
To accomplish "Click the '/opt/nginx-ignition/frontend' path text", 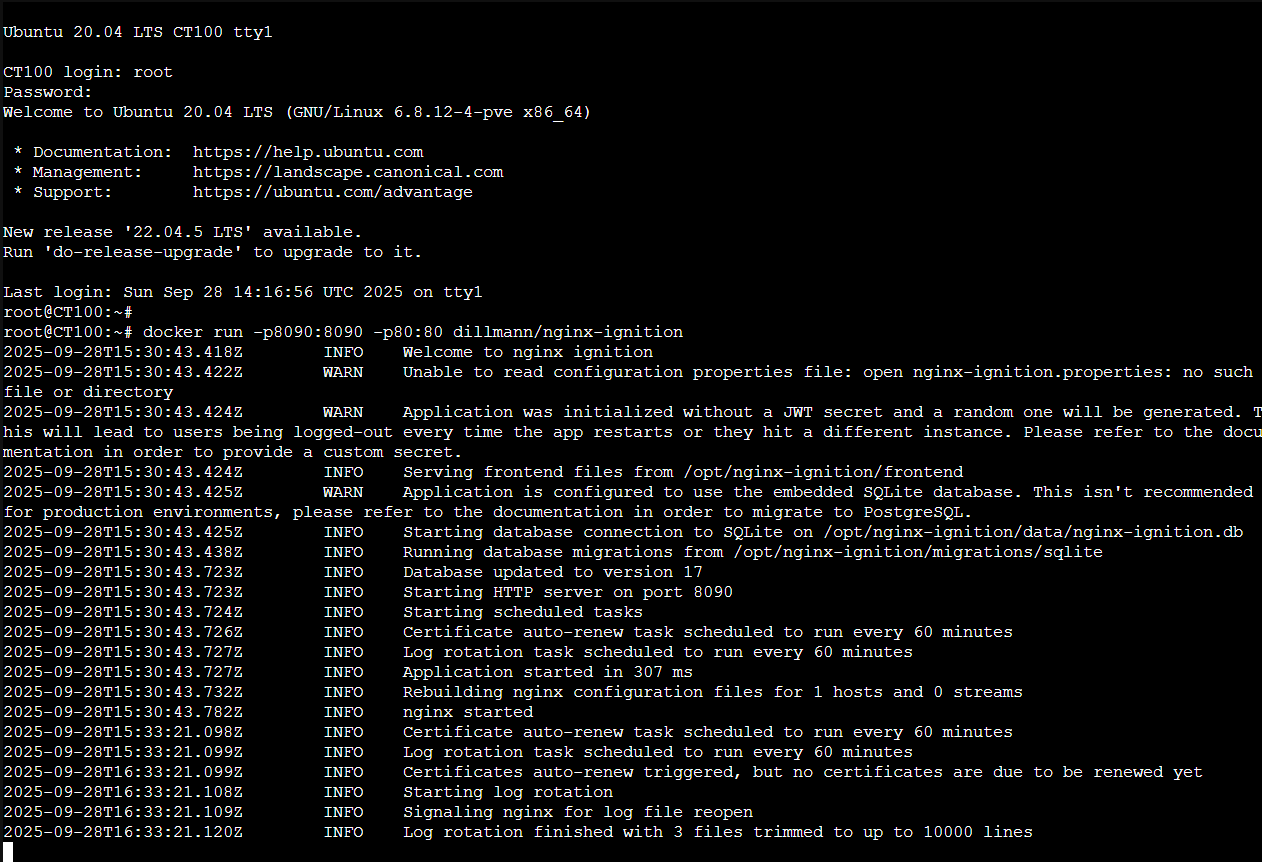I will tap(823, 472).
